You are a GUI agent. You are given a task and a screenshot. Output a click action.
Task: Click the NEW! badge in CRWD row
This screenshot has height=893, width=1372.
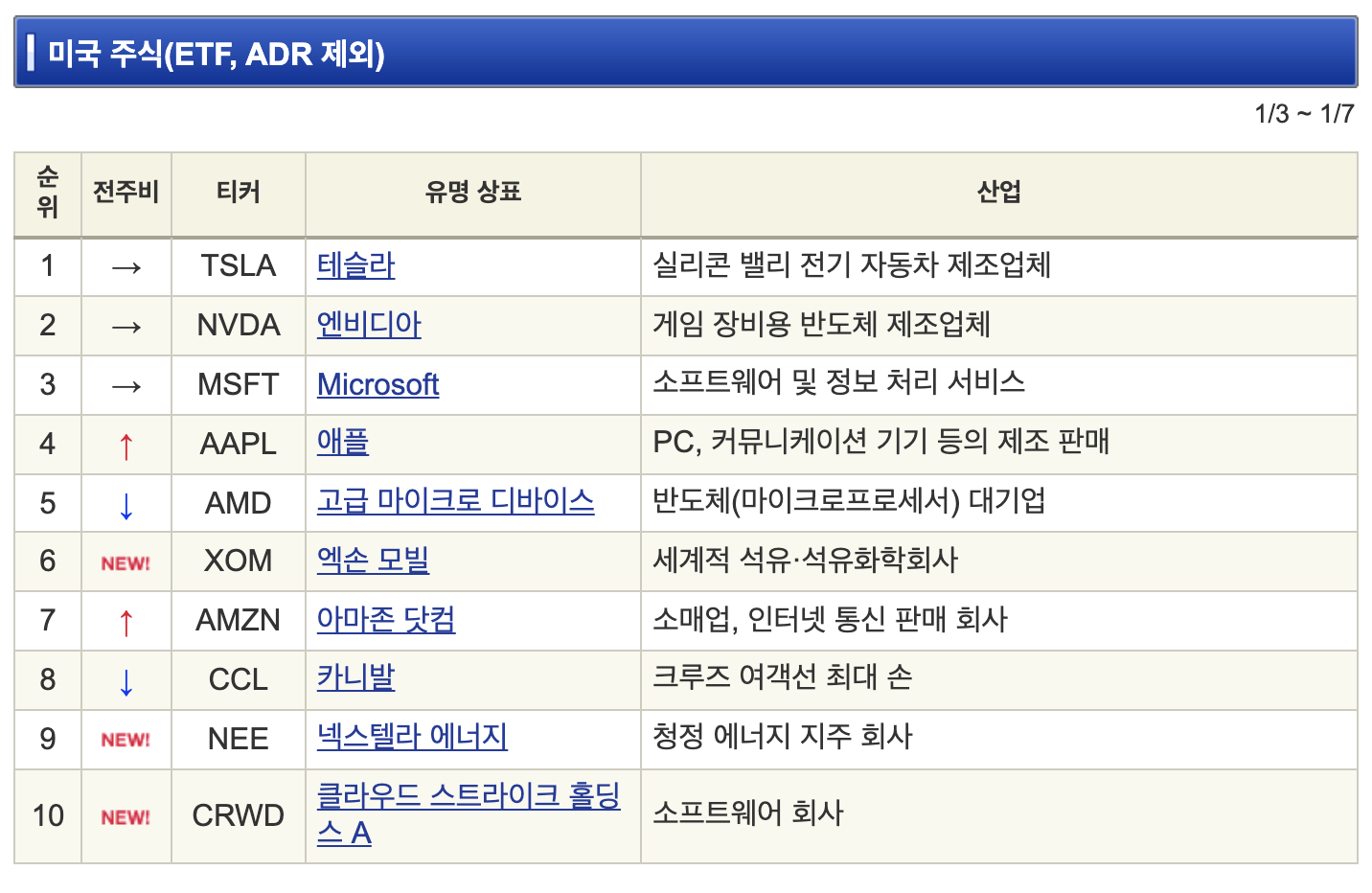pyautogui.click(x=126, y=817)
